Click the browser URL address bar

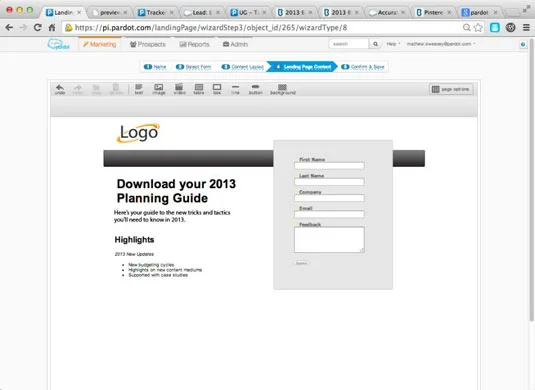click(263, 28)
